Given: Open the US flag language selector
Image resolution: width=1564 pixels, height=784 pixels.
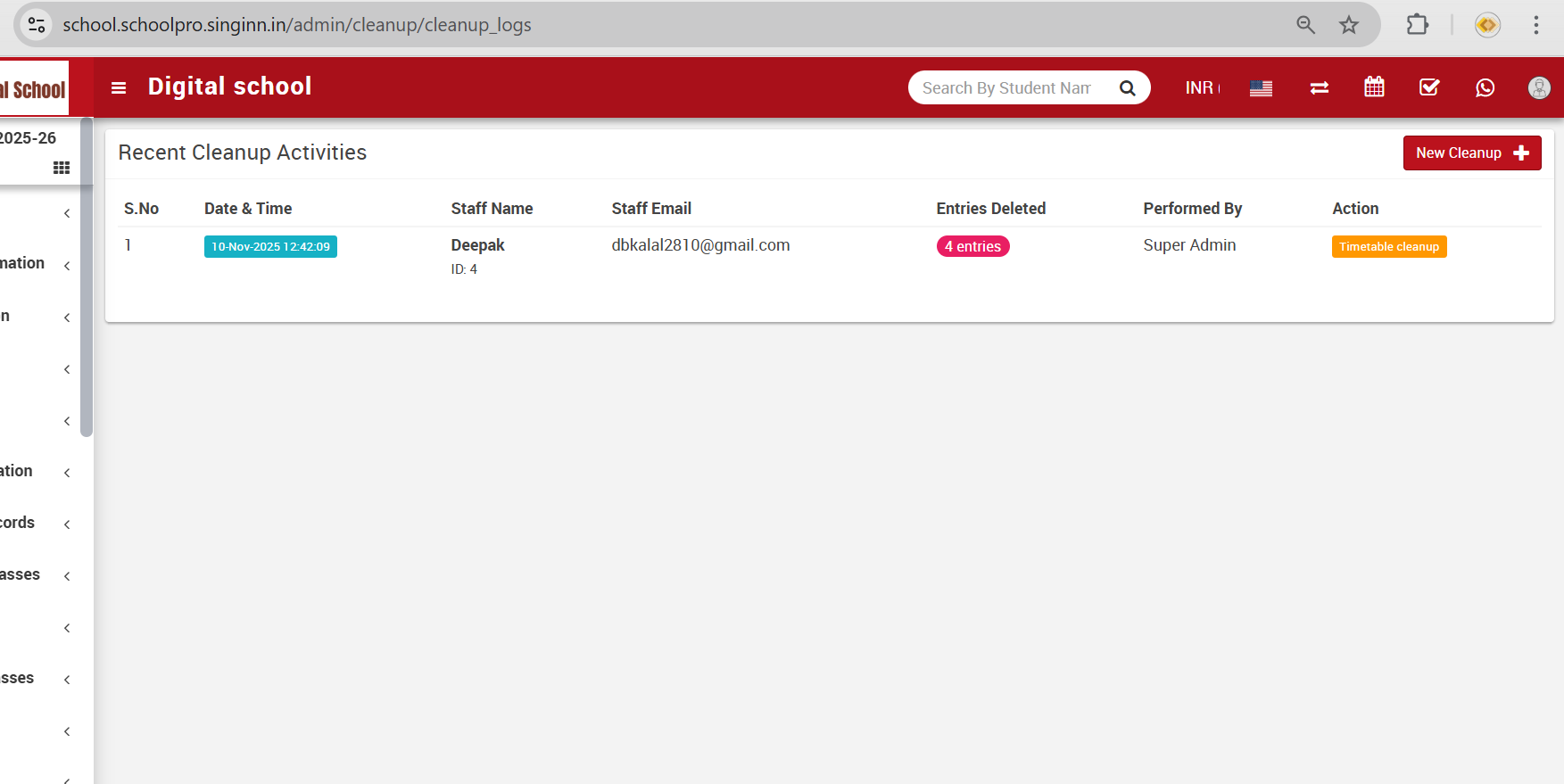Looking at the screenshot, I should 1261,87.
